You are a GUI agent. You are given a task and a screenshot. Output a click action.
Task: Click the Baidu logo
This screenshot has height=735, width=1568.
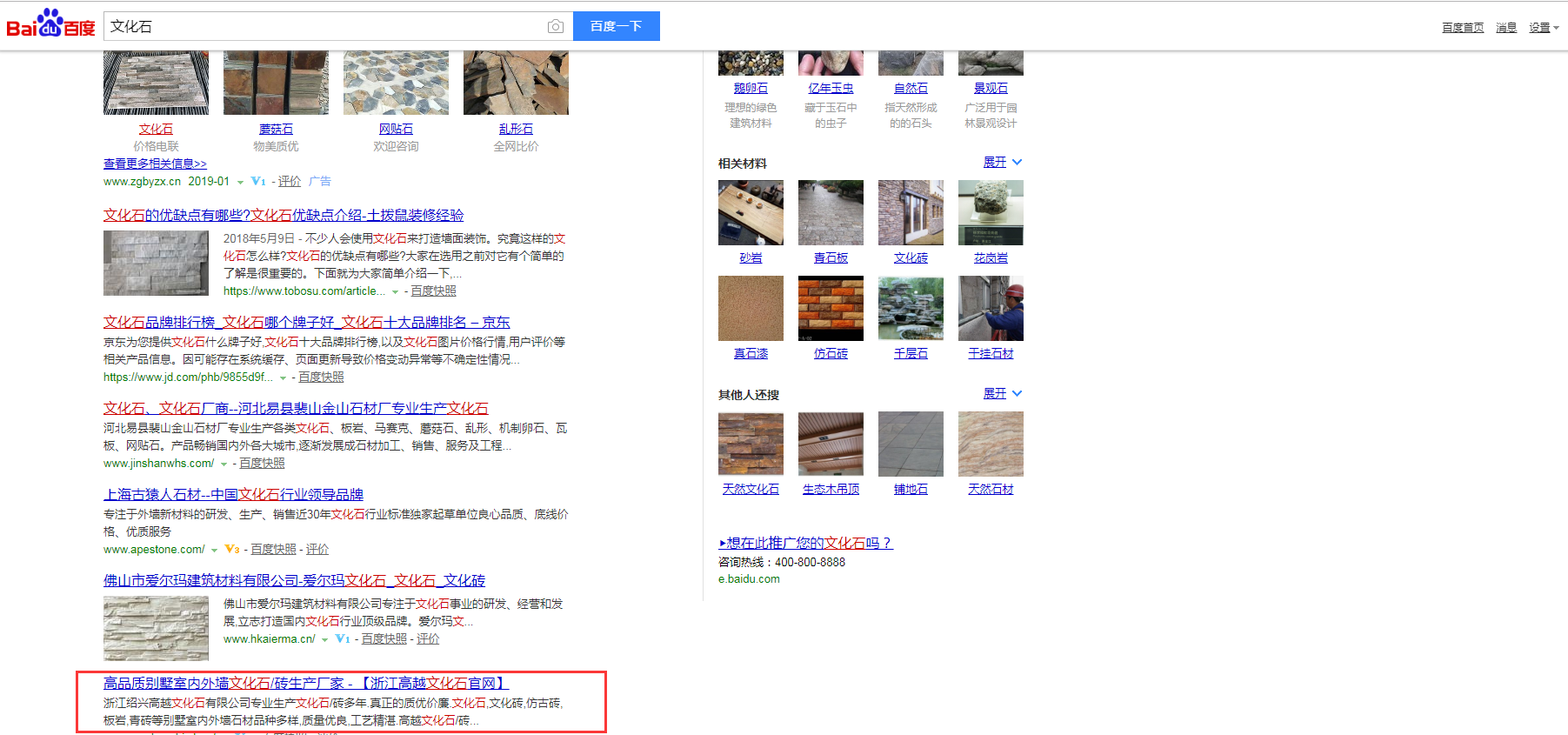point(50,24)
